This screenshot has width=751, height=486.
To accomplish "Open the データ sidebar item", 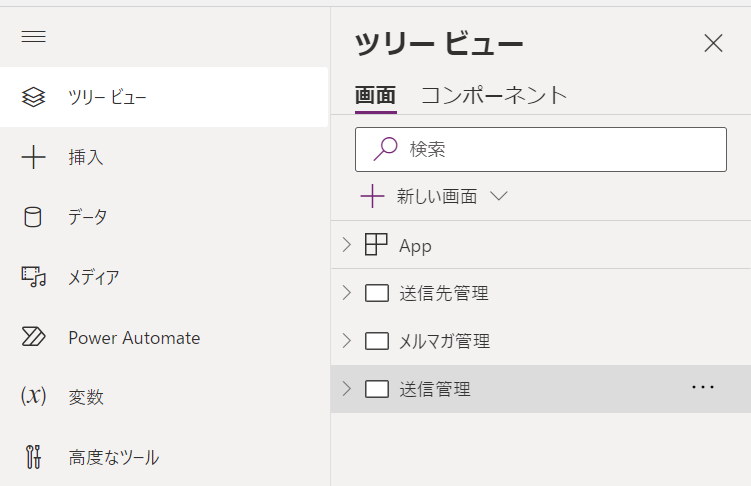I will tap(164, 217).
